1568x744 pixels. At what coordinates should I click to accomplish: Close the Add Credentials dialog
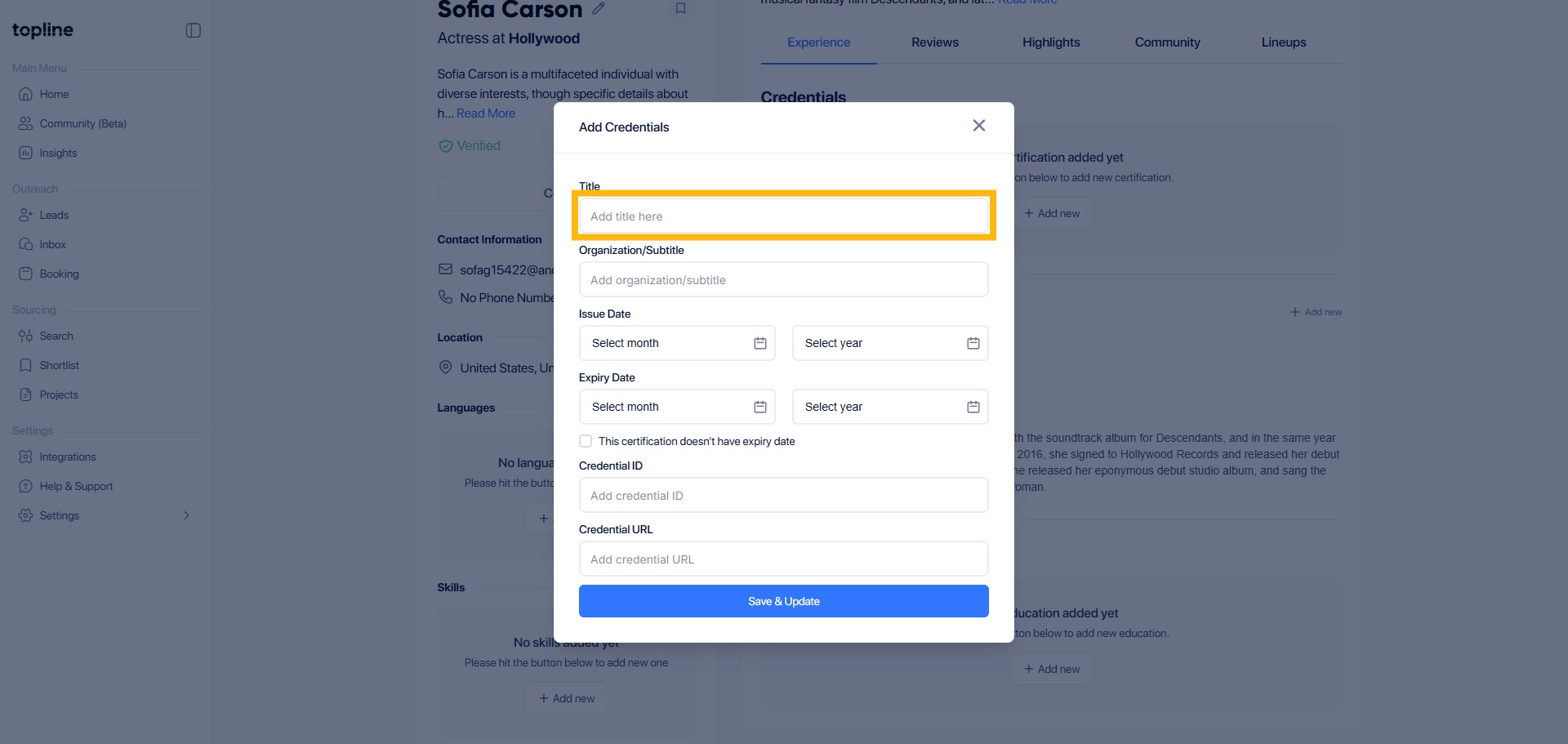[978, 126]
